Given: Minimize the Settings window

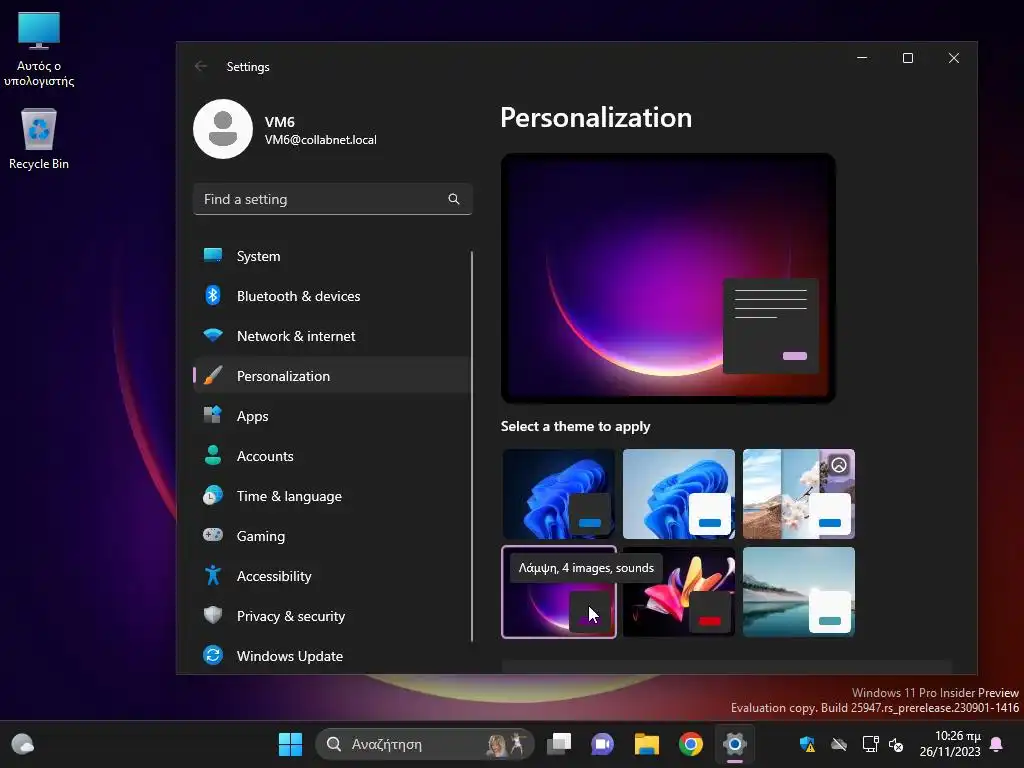Looking at the screenshot, I should pyautogui.click(x=862, y=58).
